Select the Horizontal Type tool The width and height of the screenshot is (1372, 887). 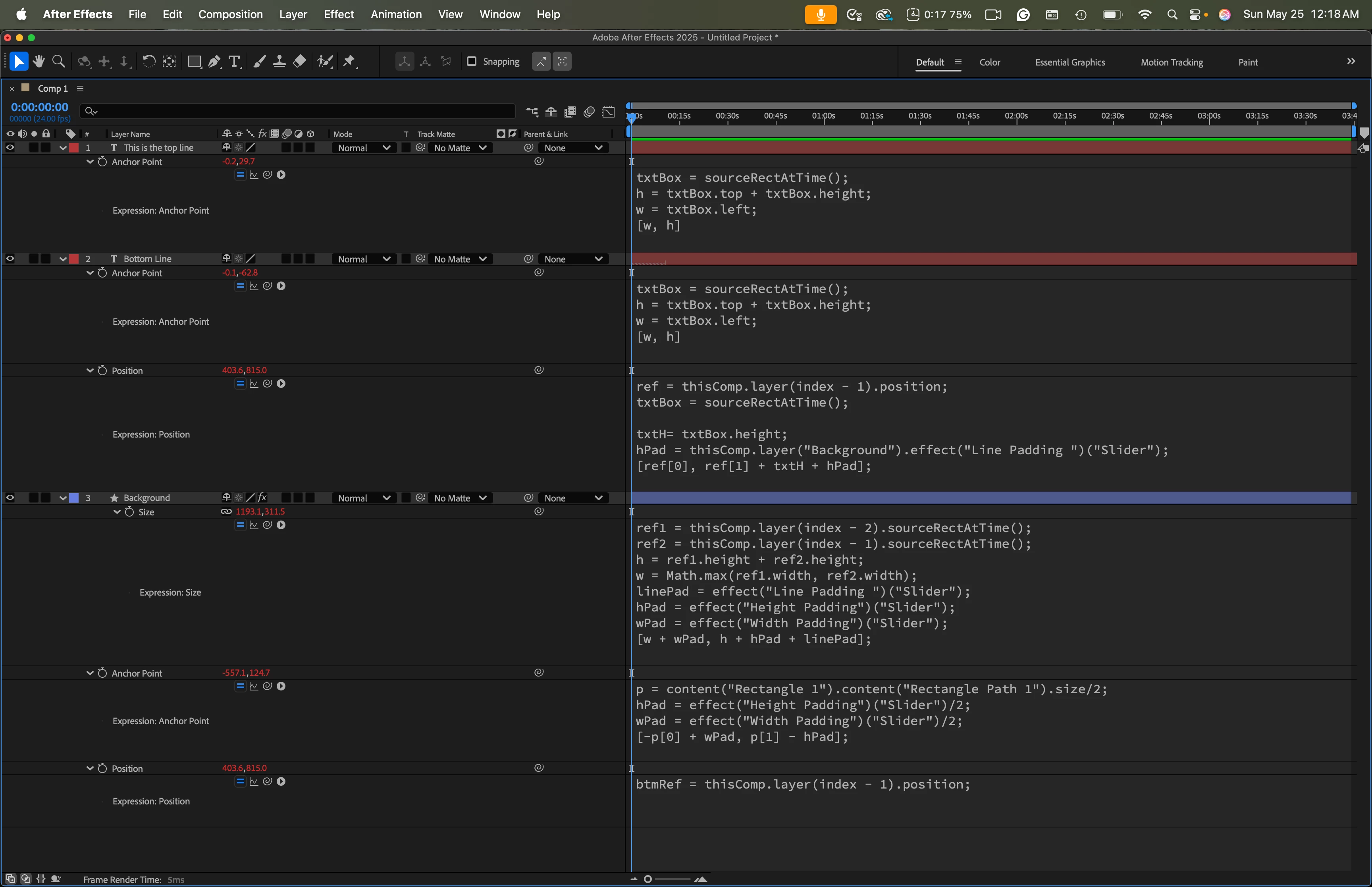[234, 62]
